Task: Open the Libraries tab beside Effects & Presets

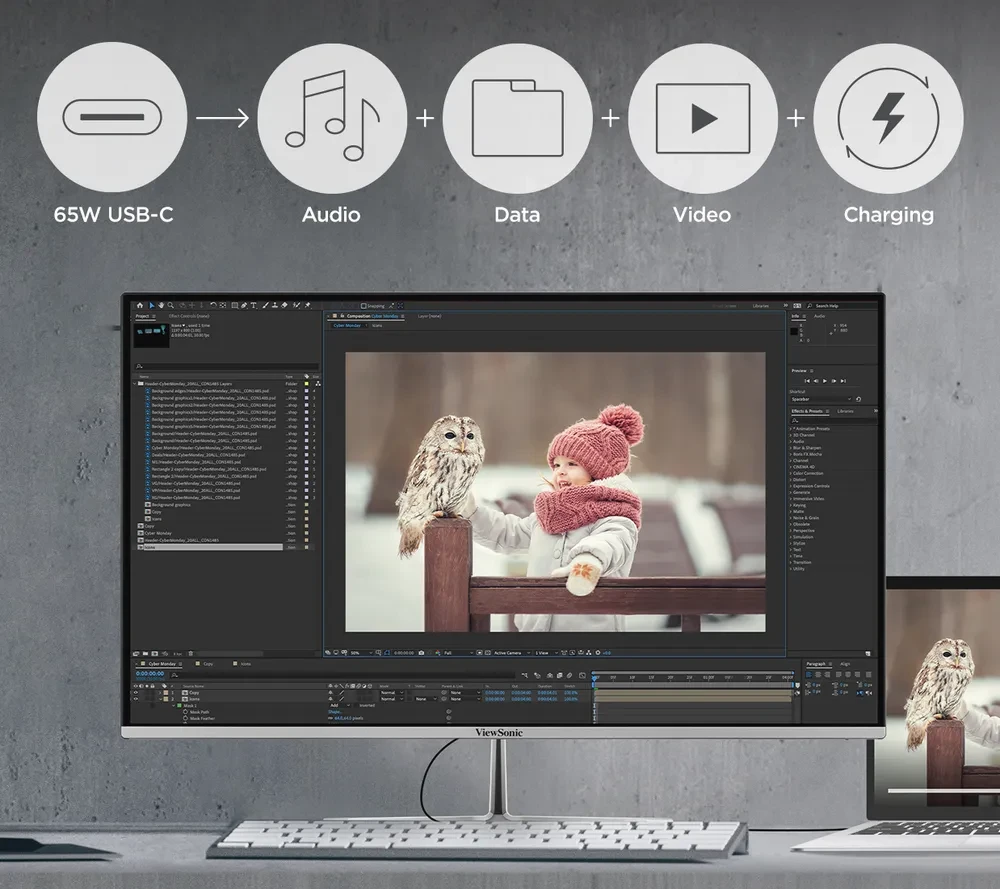Action: (x=845, y=411)
